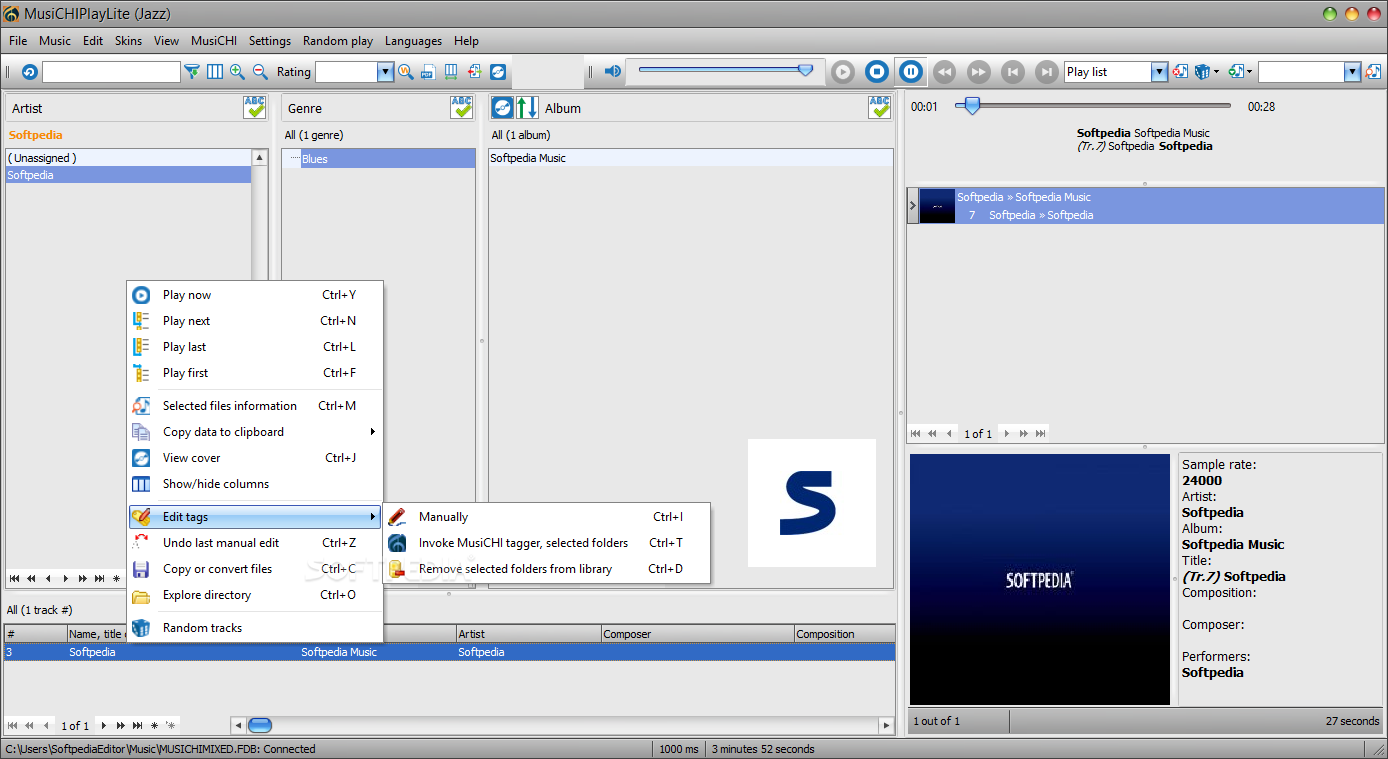
Task: Select Edit tags Manually option
Action: click(x=546, y=517)
